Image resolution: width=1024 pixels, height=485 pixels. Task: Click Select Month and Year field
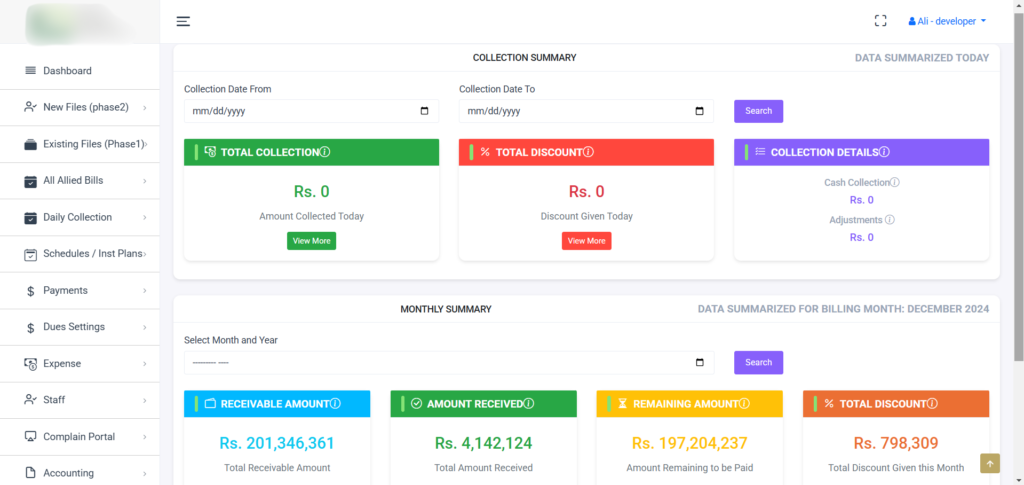point(440,363)
